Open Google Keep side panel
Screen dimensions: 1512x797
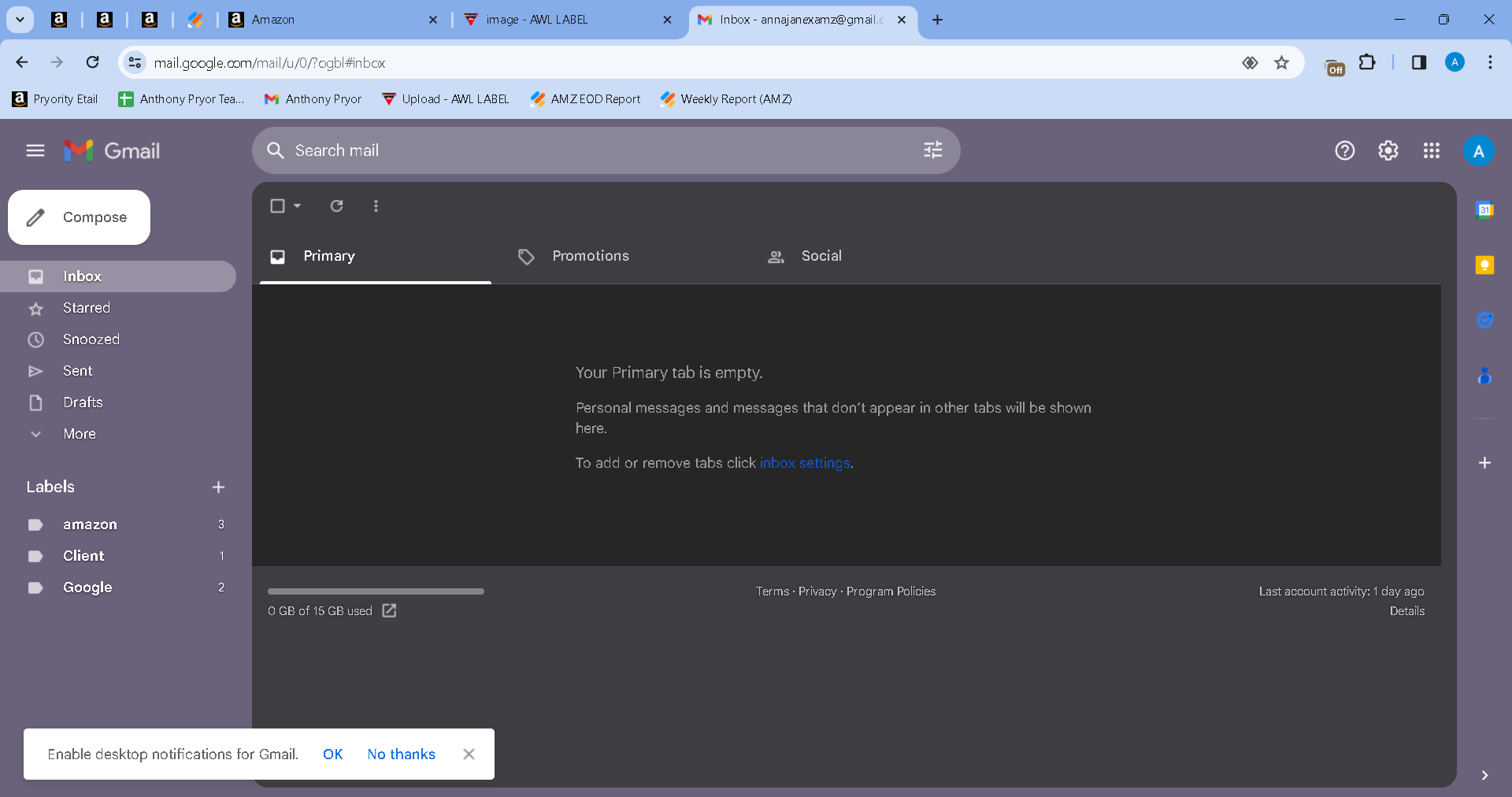click(1484, 265)
